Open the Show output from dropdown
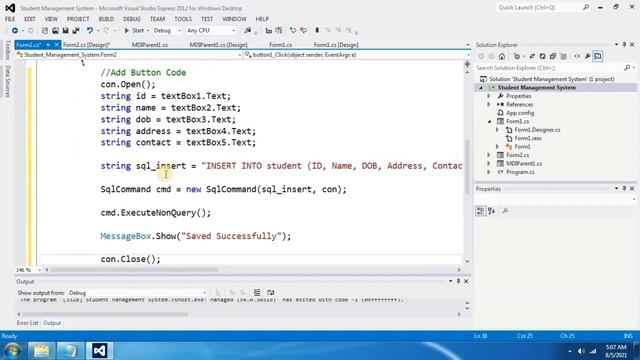Viewport: 640px width, 360px height. click(137, 293)
